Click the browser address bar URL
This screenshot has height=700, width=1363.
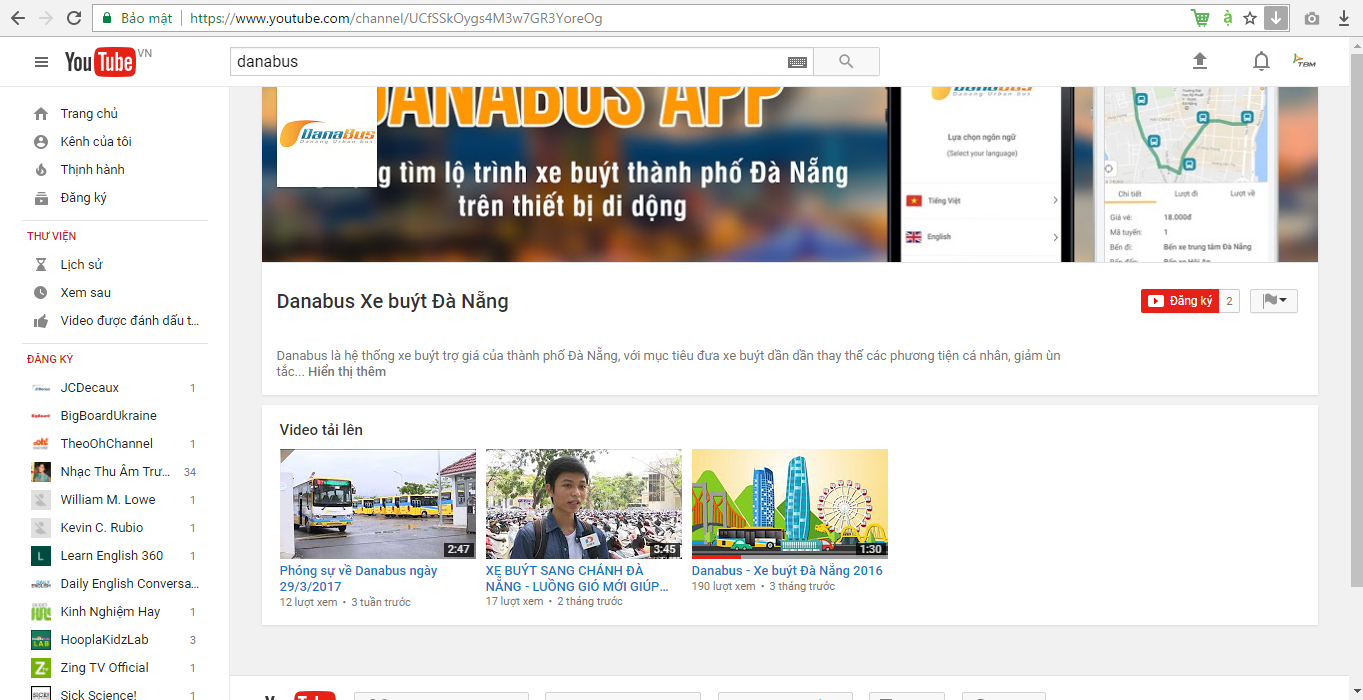pyautogui.click(x=396, y=18)
